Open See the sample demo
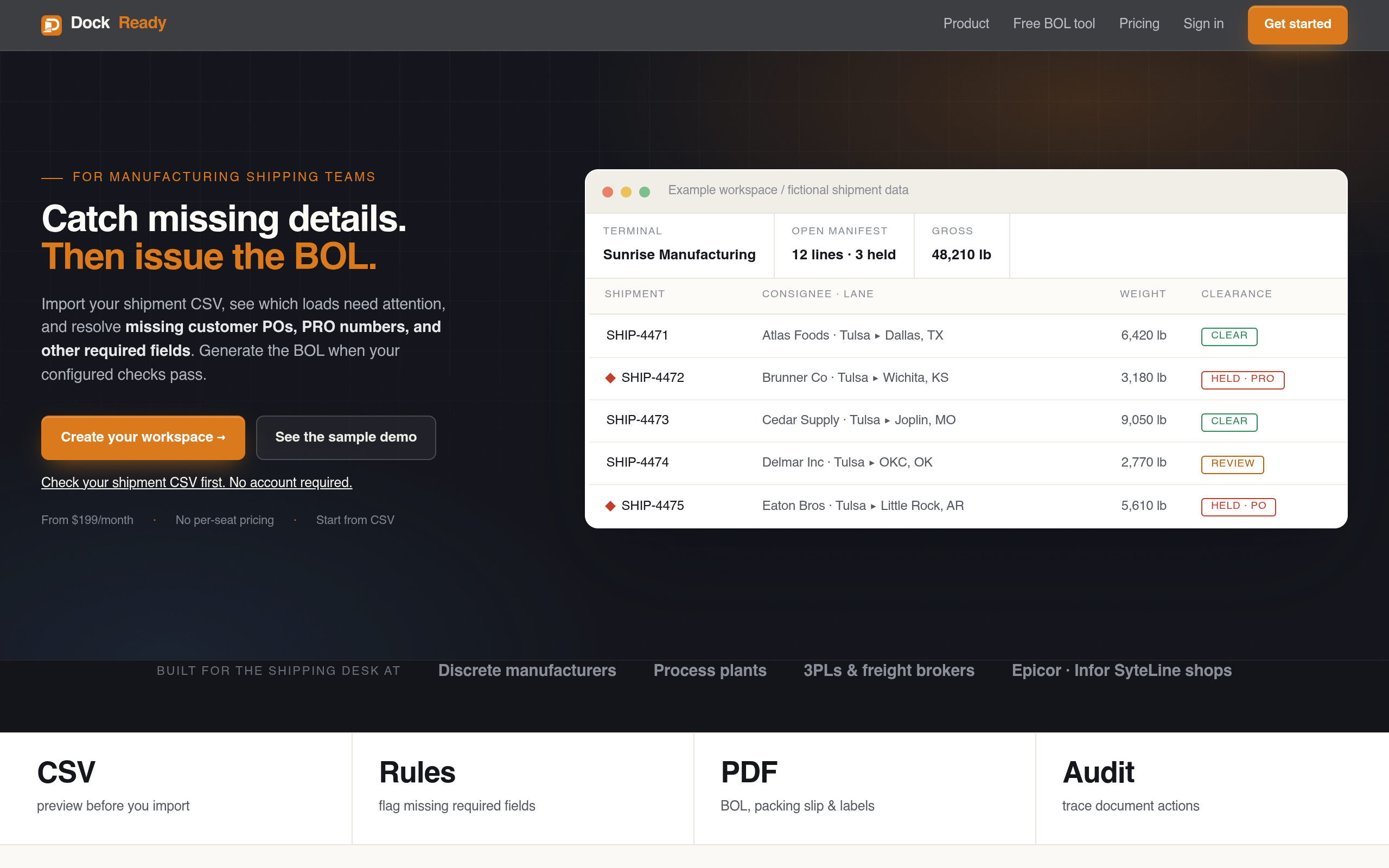This screenshot has width=1389, height=868. [346, 437]
